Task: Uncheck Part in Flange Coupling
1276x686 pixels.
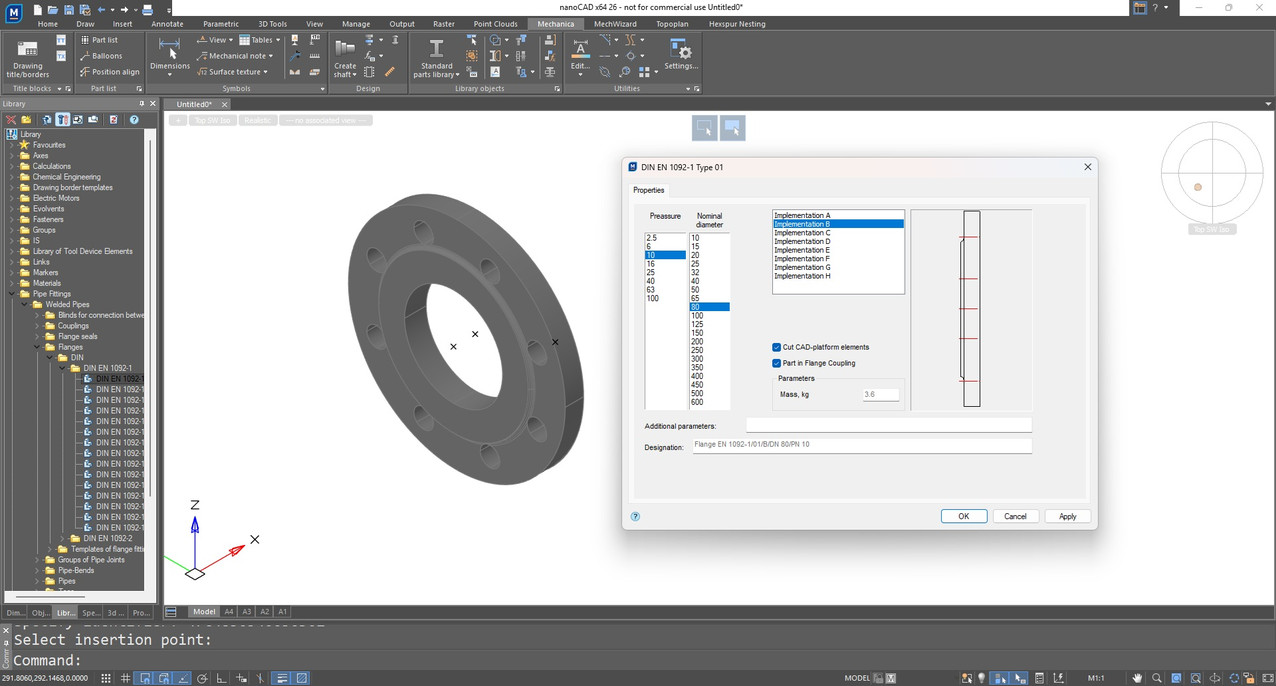Action: pos(777,363)
